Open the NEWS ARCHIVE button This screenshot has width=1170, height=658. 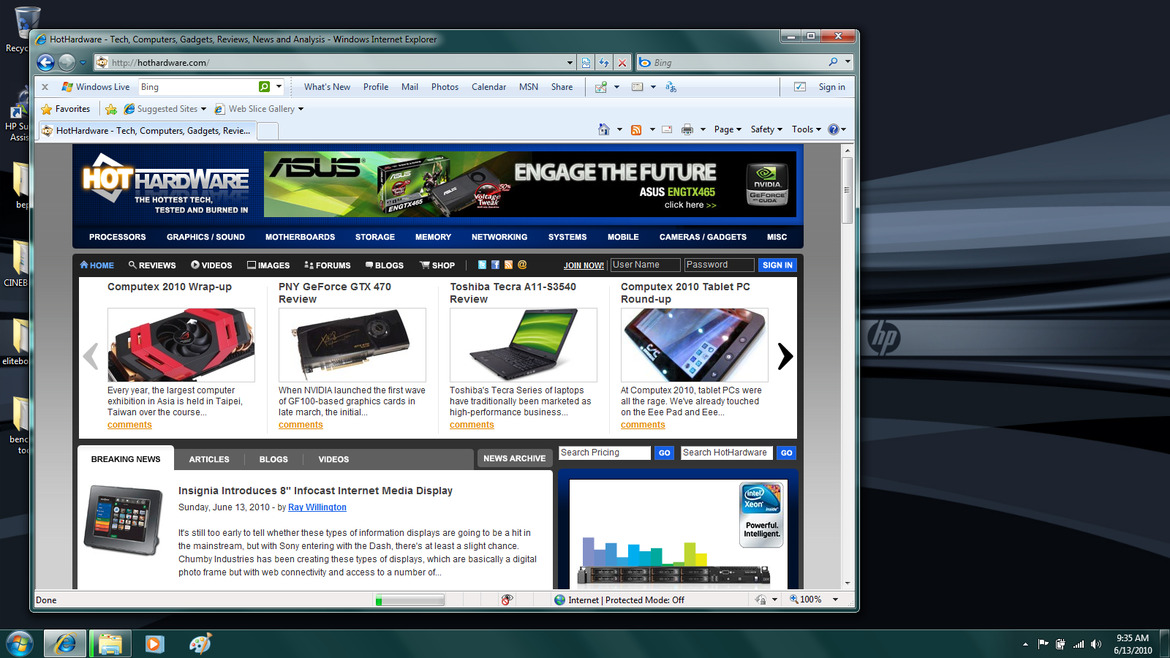514,459
